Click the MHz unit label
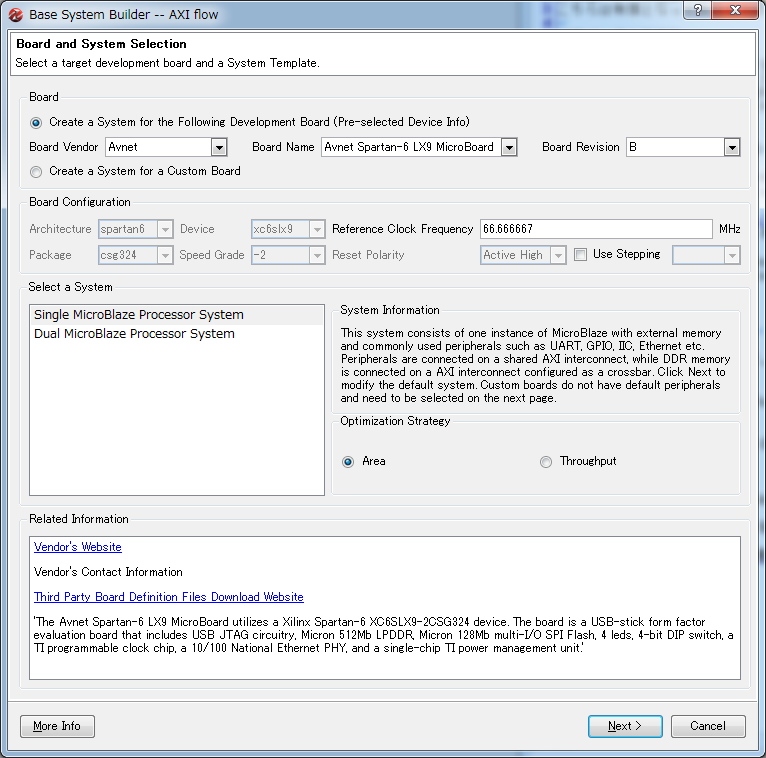The height and width of the screenshot is (758, 766). coord(730,229)
